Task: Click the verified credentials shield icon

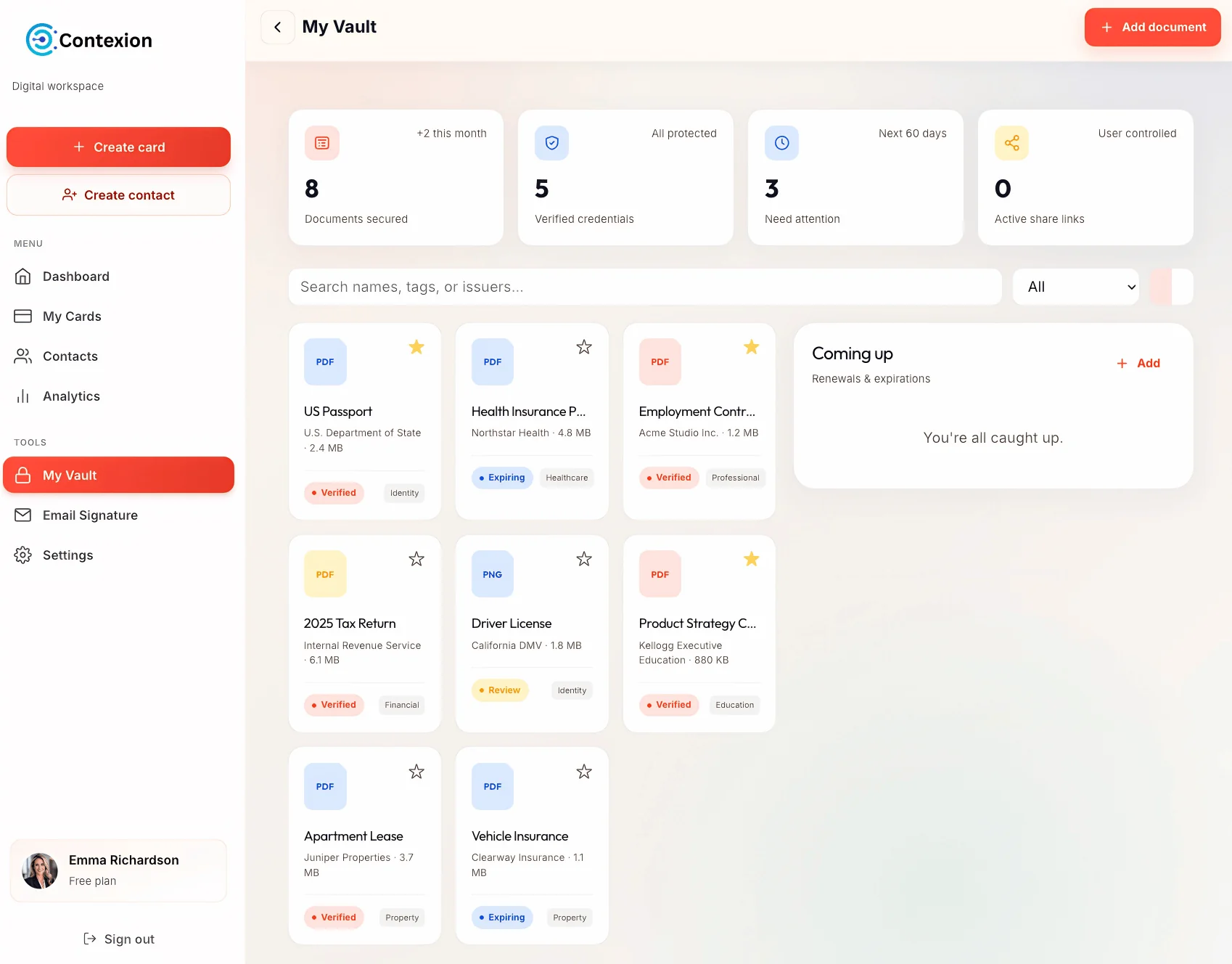Action: pos(551,143)
